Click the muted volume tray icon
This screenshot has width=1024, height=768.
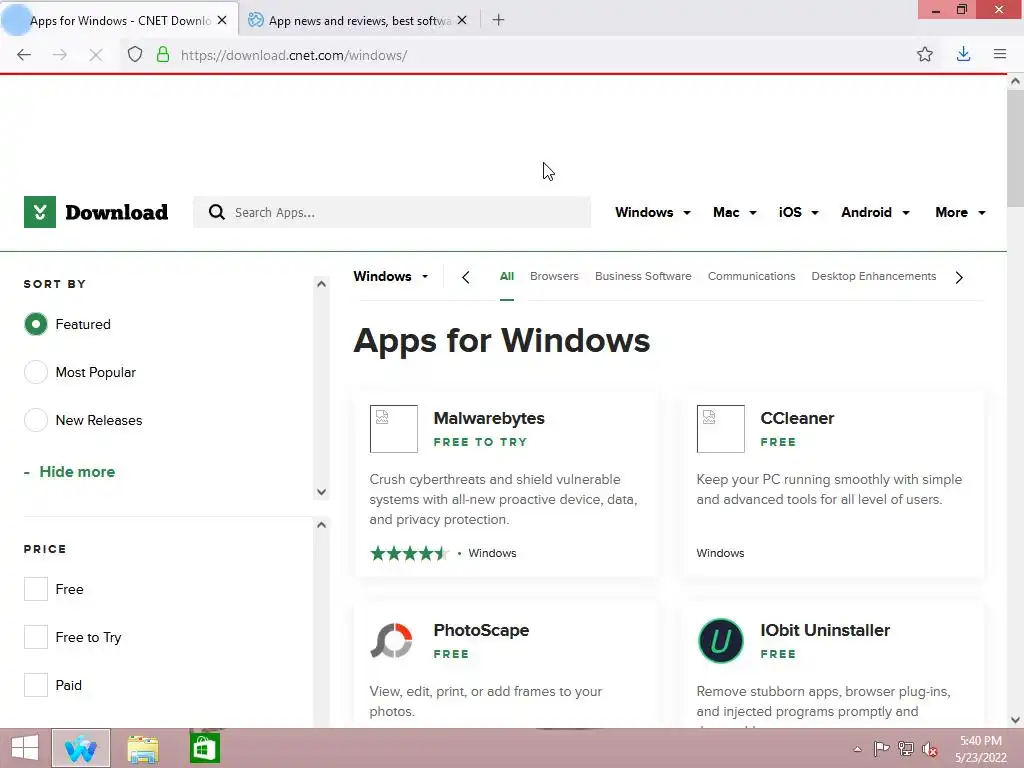(930, 749)
